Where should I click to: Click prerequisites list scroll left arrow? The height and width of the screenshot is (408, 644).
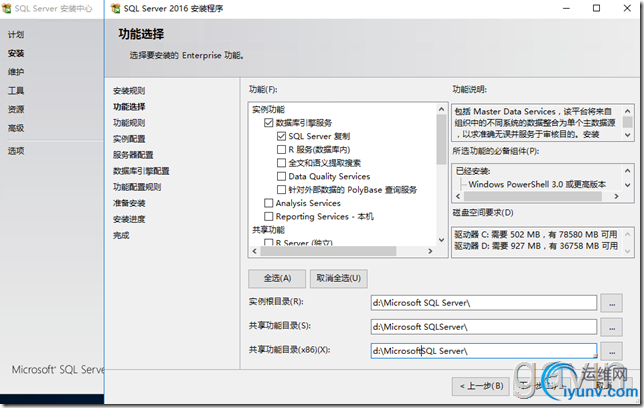pos(458,196)
